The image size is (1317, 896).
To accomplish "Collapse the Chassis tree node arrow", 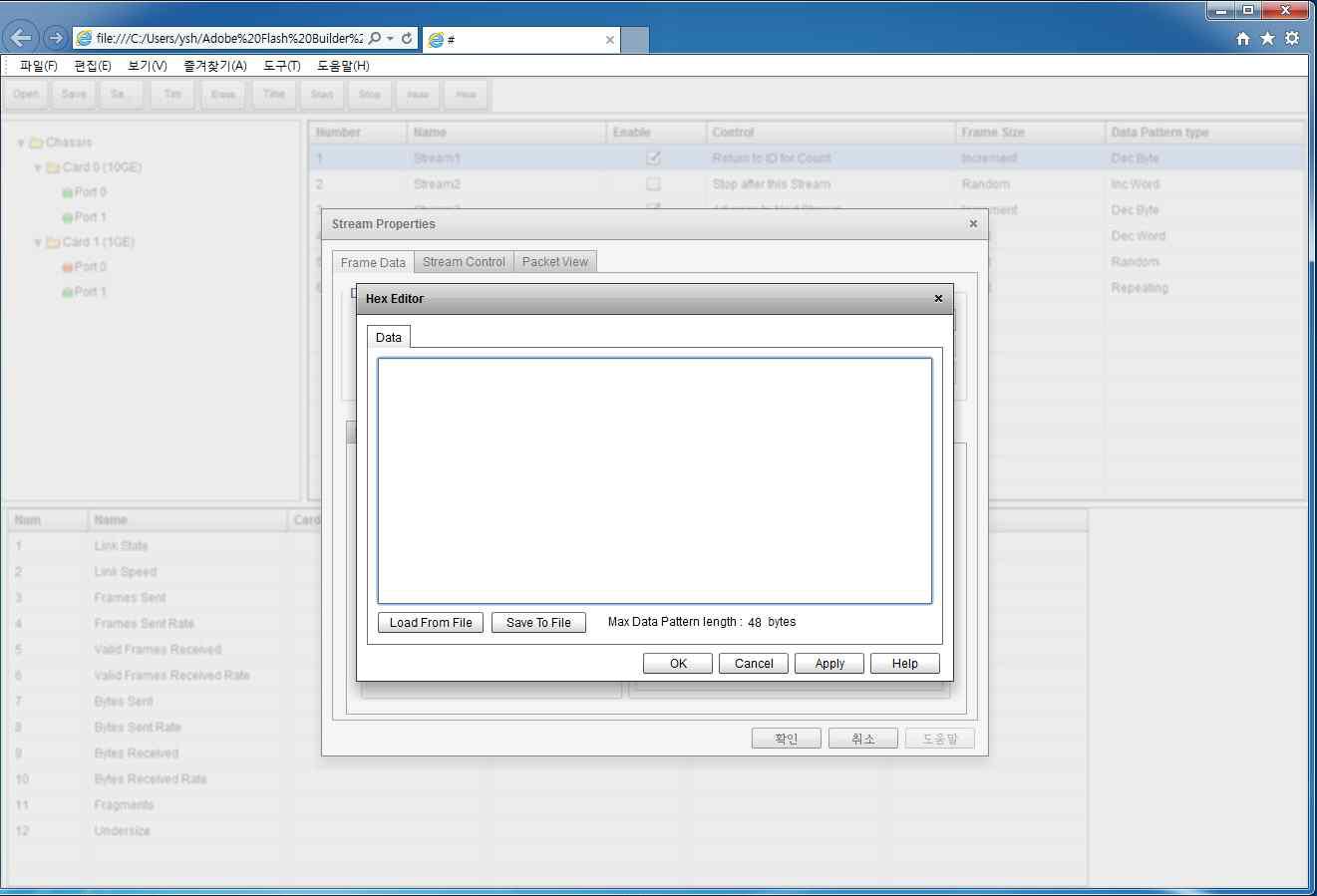I will (x=21, y=143).
